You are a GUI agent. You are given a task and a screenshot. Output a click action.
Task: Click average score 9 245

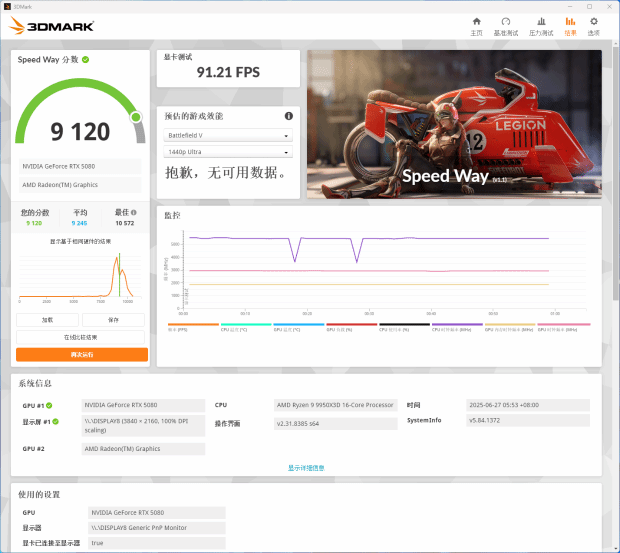(79, 223)
